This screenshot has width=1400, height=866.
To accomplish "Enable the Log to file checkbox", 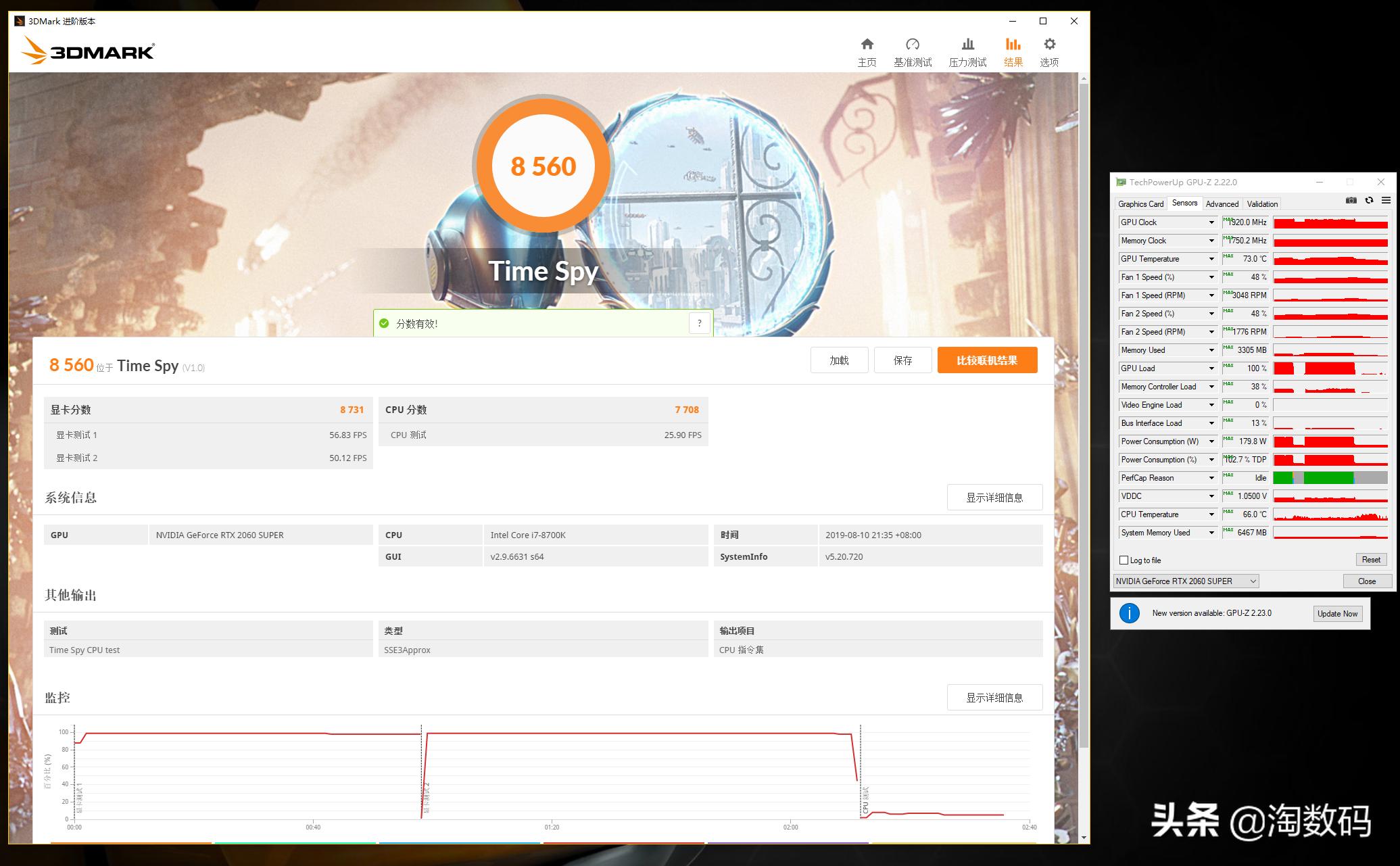I will coord(1124,560).
